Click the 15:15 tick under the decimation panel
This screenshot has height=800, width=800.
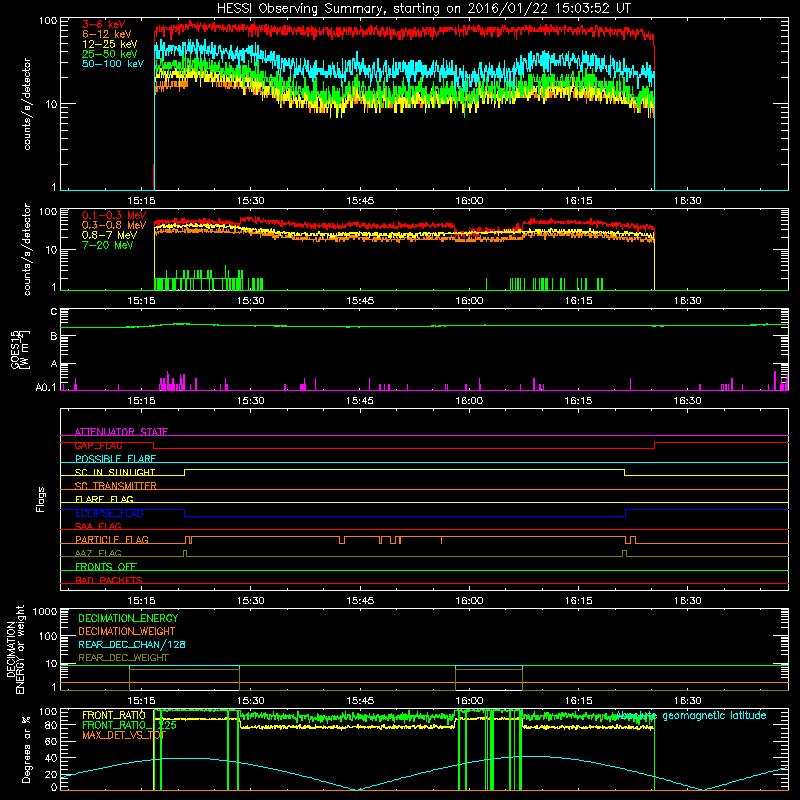point(141,701)
